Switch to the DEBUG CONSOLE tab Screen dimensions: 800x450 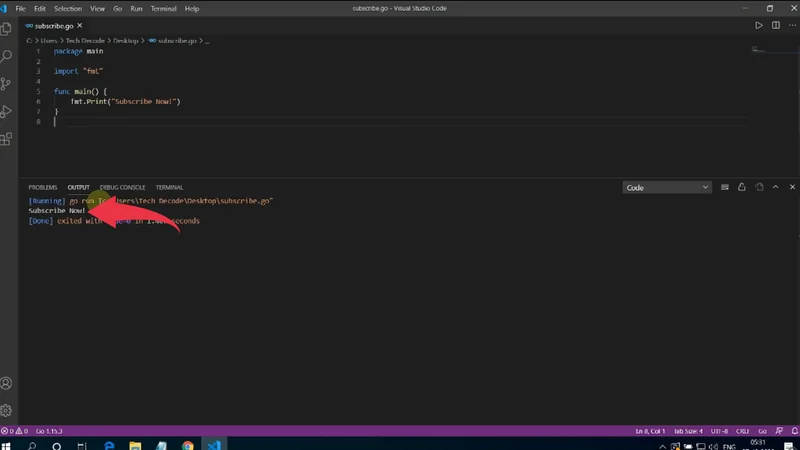click(122, 187)
